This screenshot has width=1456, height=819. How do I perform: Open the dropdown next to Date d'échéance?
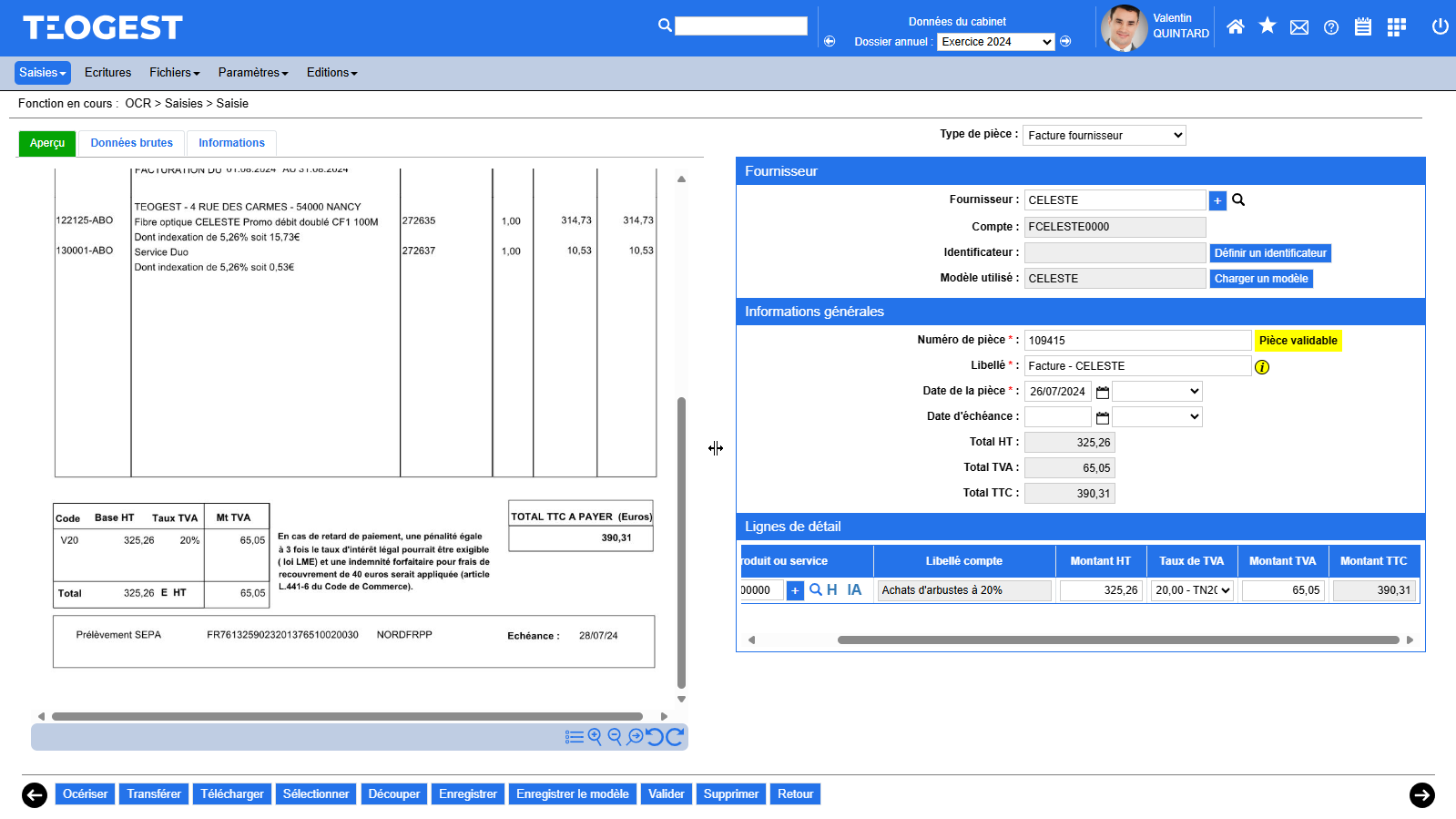tap(1157, 417)
